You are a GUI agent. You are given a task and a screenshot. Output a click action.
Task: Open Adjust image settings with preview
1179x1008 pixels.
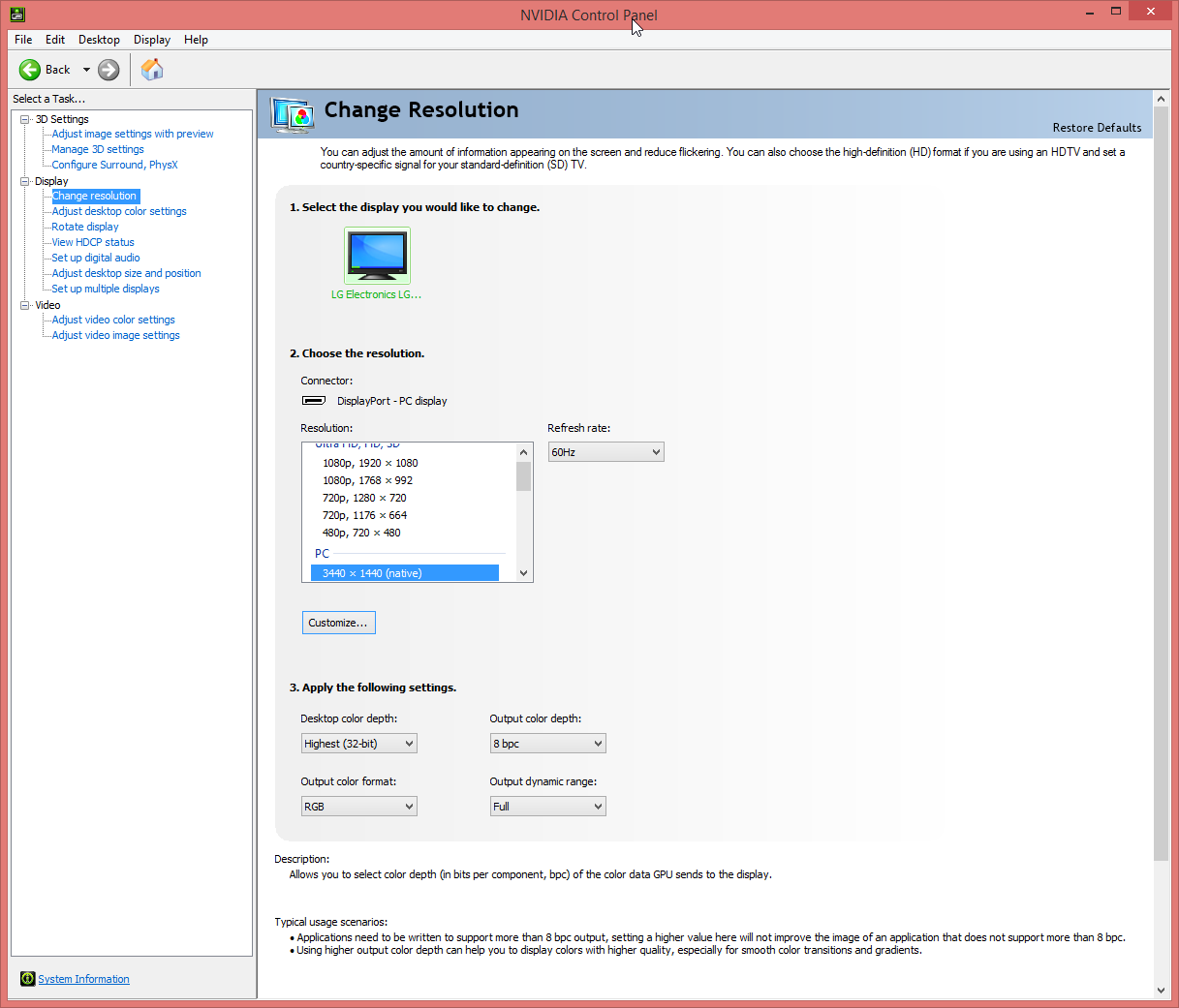pyautogui.click(x=133, y=134)
